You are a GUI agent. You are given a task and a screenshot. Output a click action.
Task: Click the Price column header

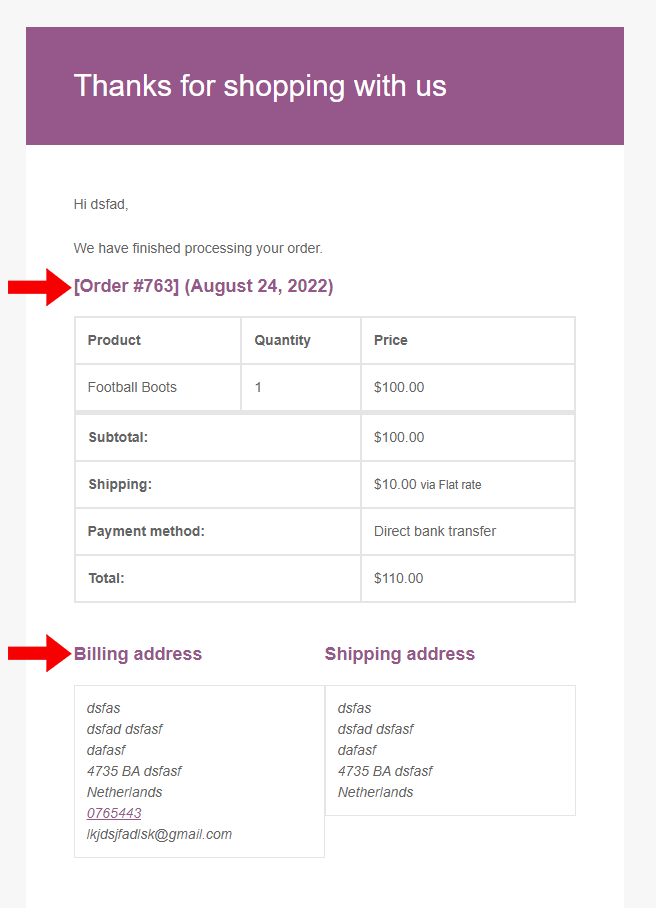[390, 340]
